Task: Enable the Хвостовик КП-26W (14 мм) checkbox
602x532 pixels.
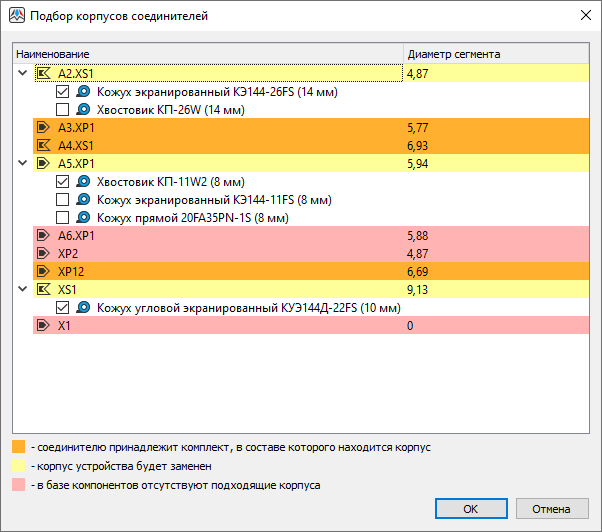Action: point(63,109)
